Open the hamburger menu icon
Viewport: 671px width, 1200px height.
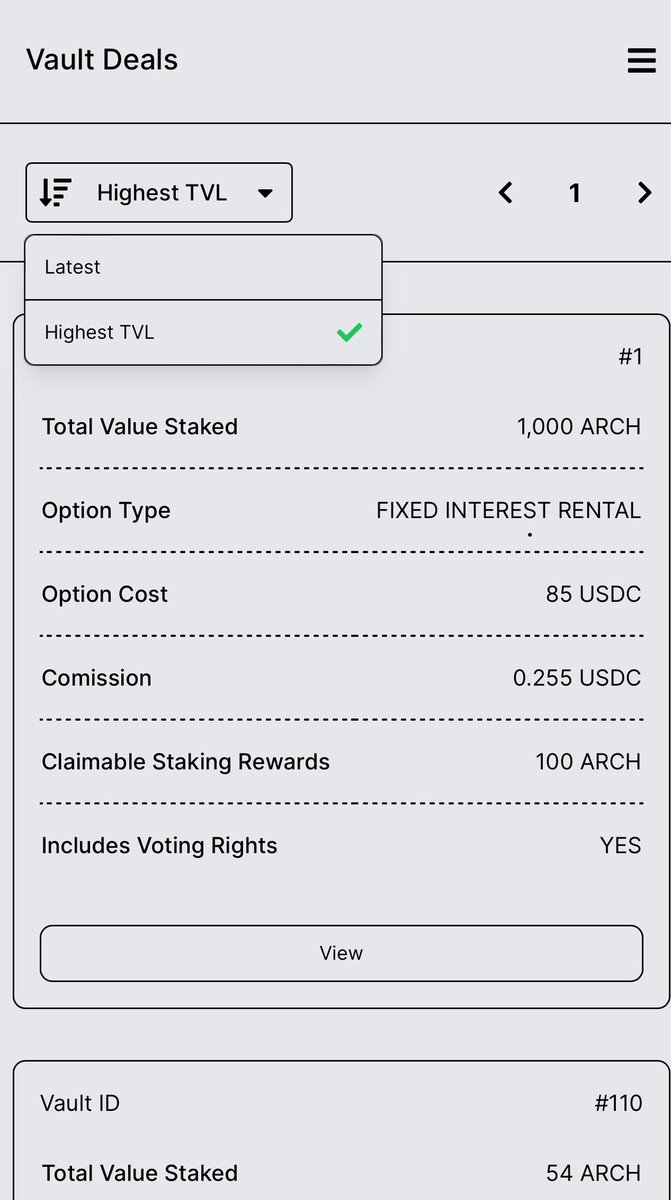point(641,61)
